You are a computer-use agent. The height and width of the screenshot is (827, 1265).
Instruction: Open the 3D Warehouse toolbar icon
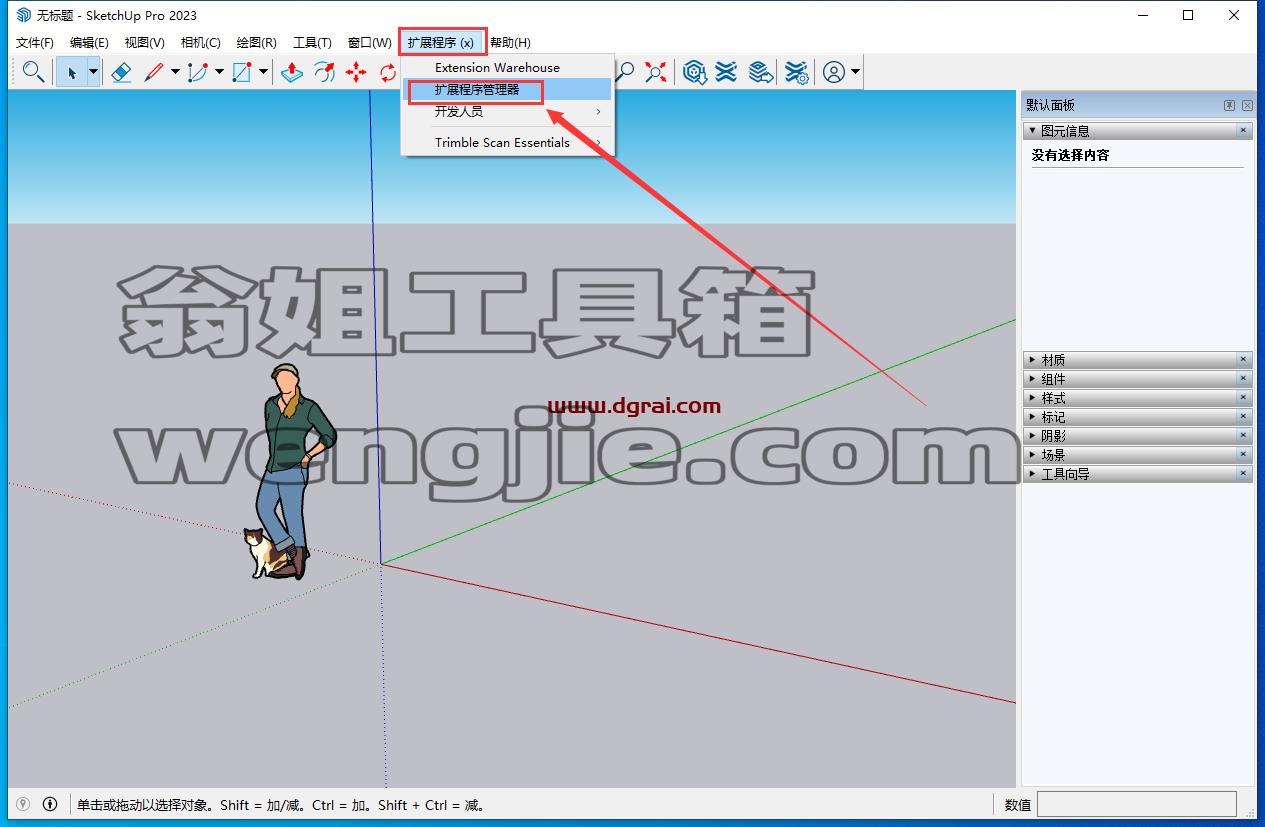[695, 72]
